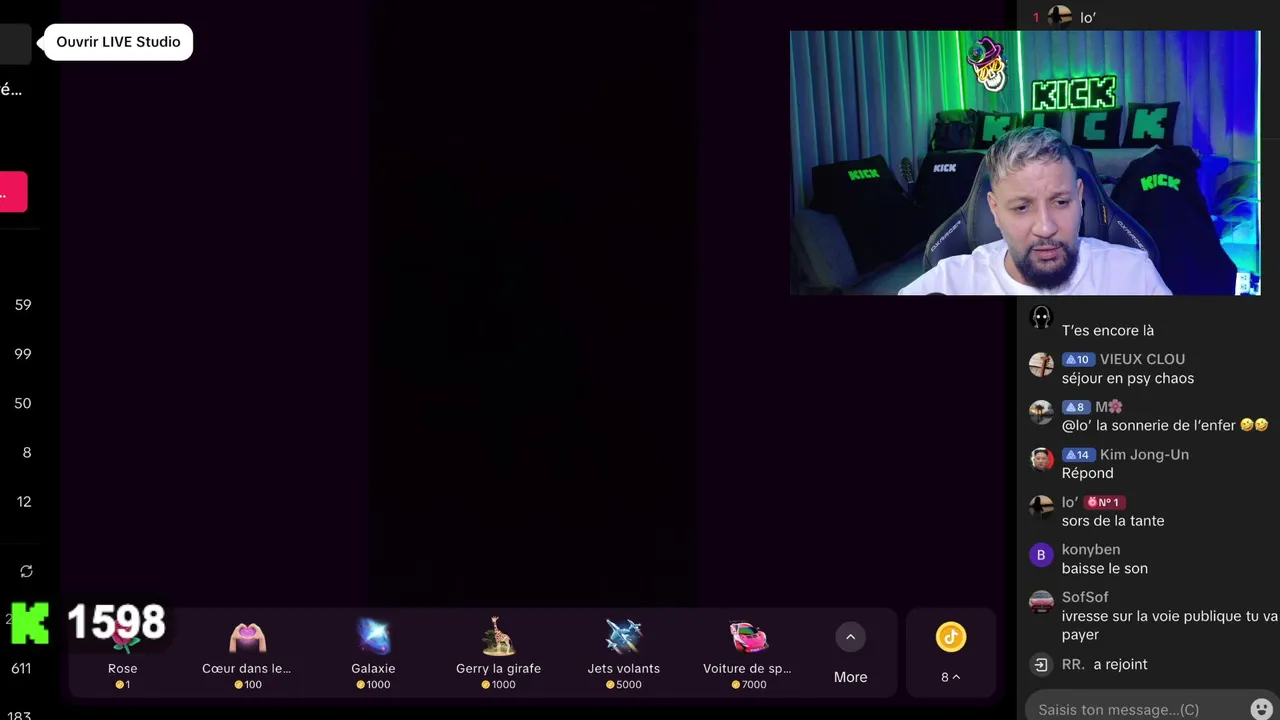The height and width of the screenshot is (720, 1280).
Task: Click the pink button in left sidebar
Action: point(13,191)
